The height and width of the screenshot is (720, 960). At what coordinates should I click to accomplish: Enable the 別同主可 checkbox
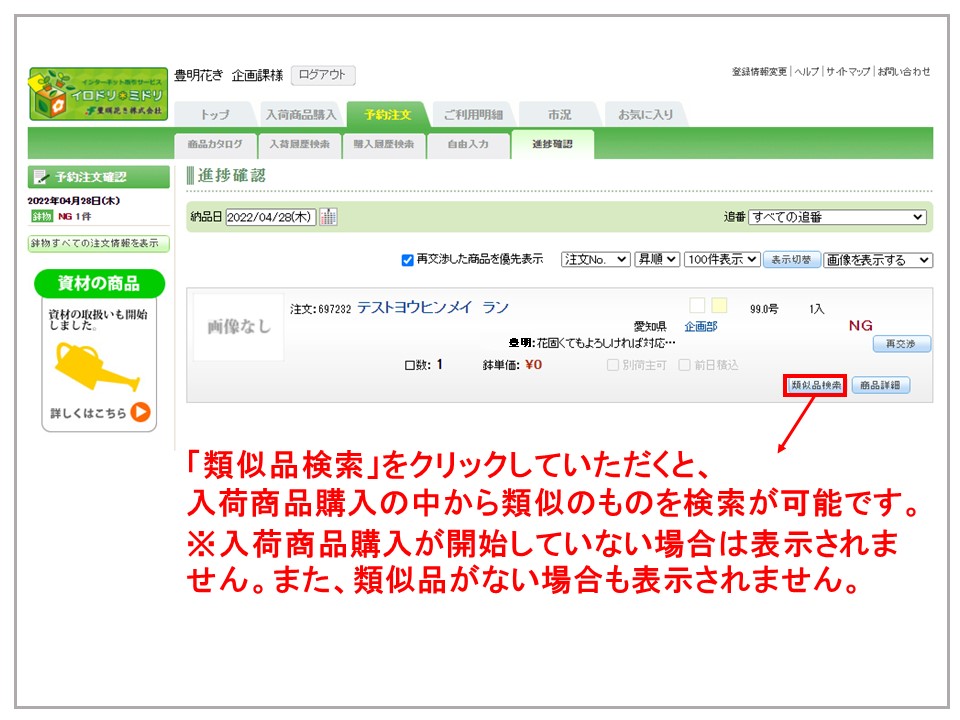click(x=613, y=365)
